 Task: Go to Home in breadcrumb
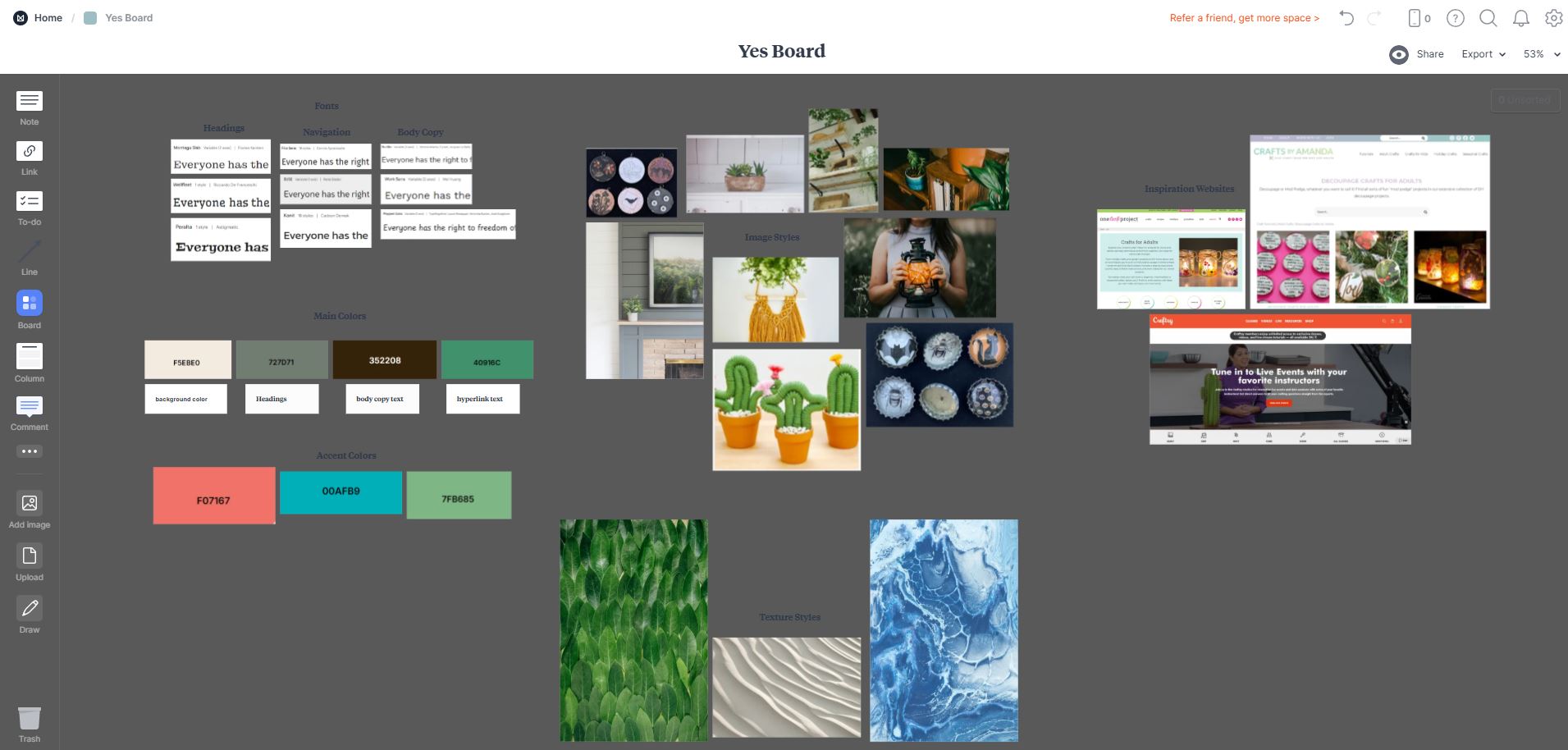click(48, 18)
